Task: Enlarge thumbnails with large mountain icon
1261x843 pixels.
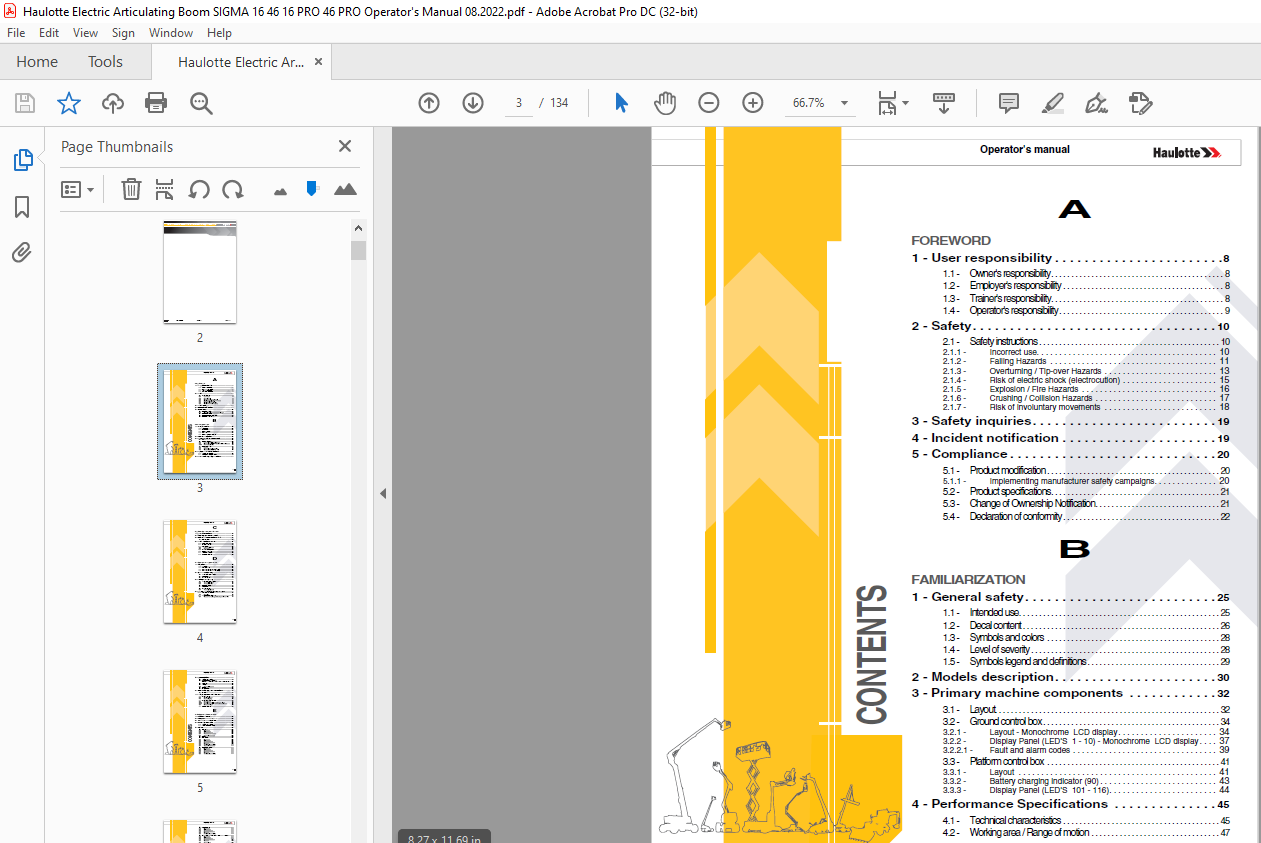Action: [345, 189]
